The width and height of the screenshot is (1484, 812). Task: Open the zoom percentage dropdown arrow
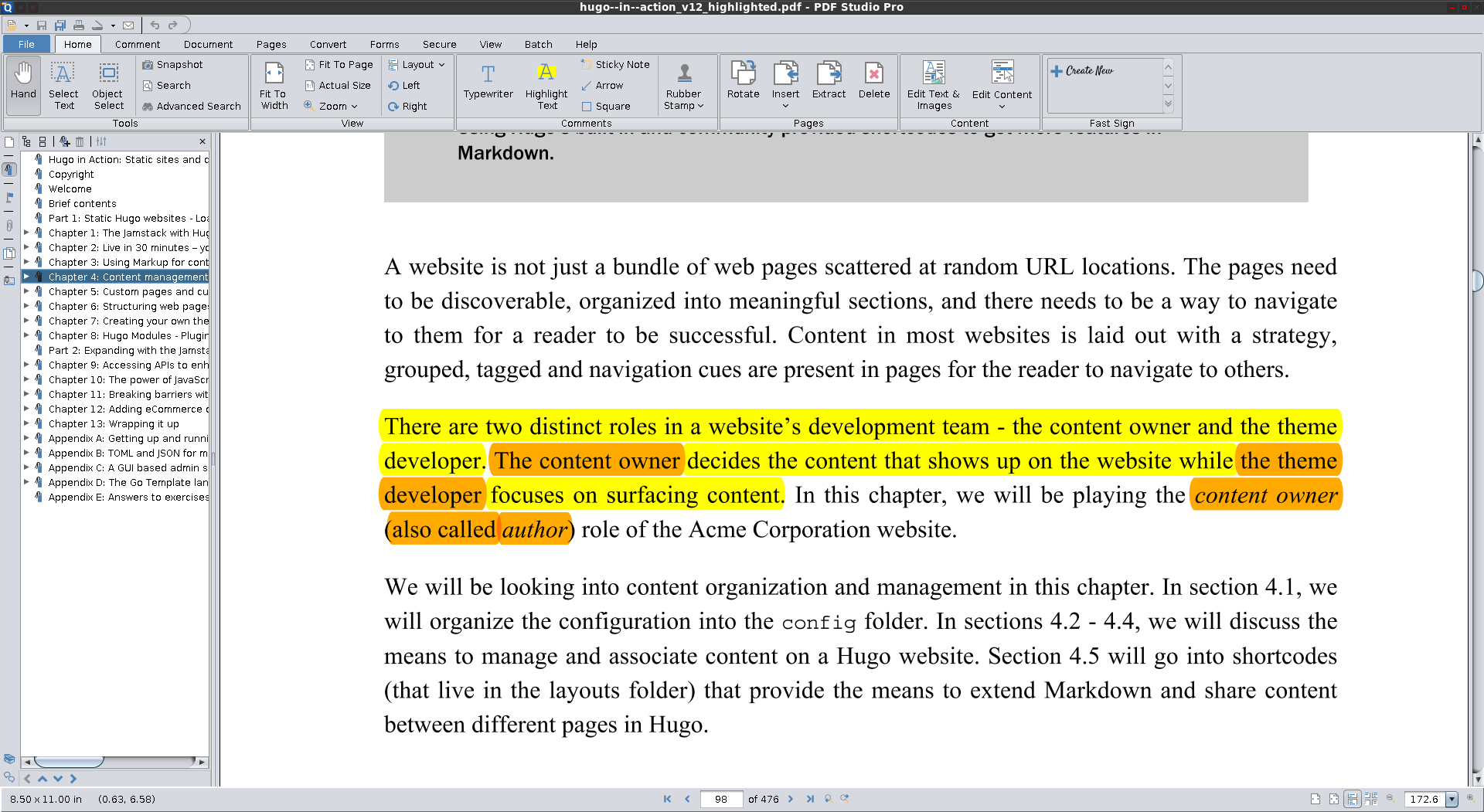pyautogui.click(x=1452, y=799)
